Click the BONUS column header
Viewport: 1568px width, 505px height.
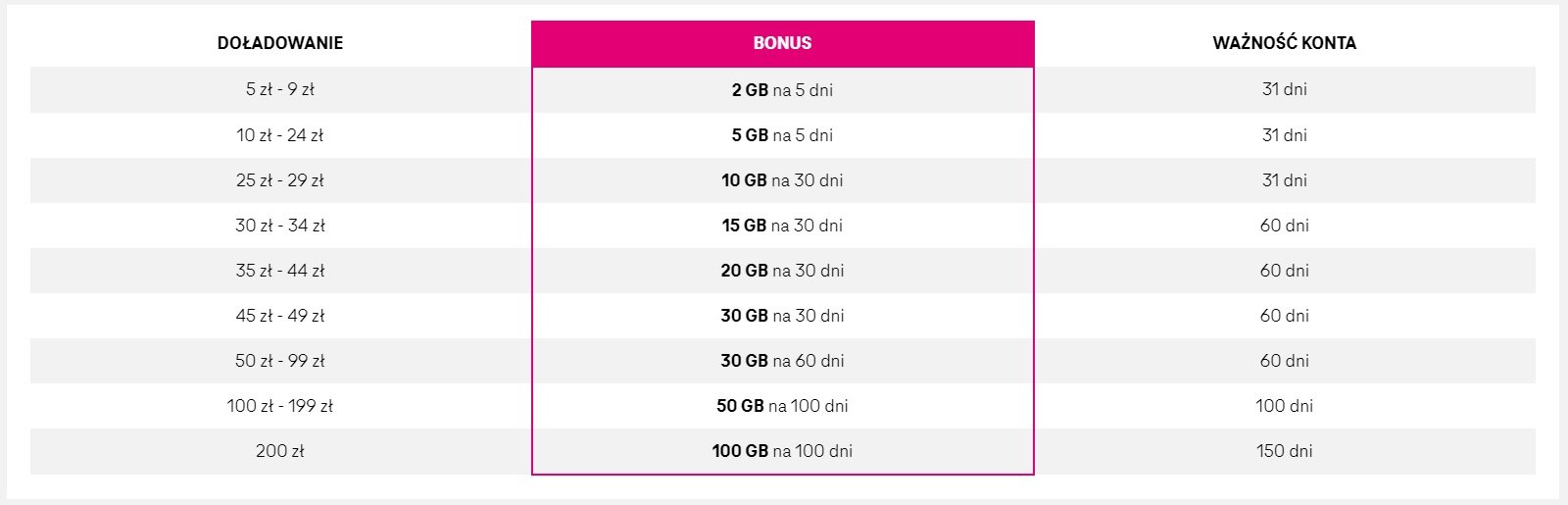click(782, 43)
